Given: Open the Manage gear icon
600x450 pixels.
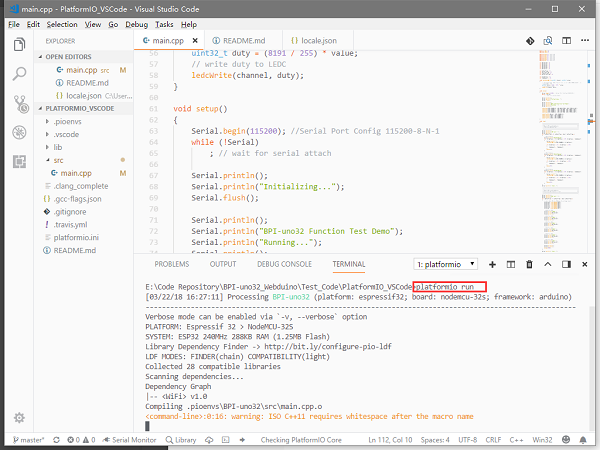Looking at the screenshot, I should [x=19, y=417].
